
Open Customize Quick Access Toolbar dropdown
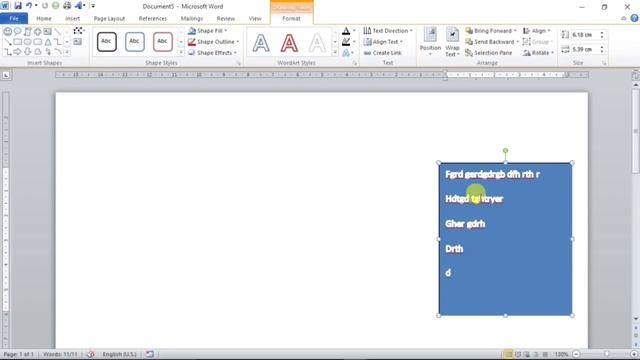coord(93,6)
